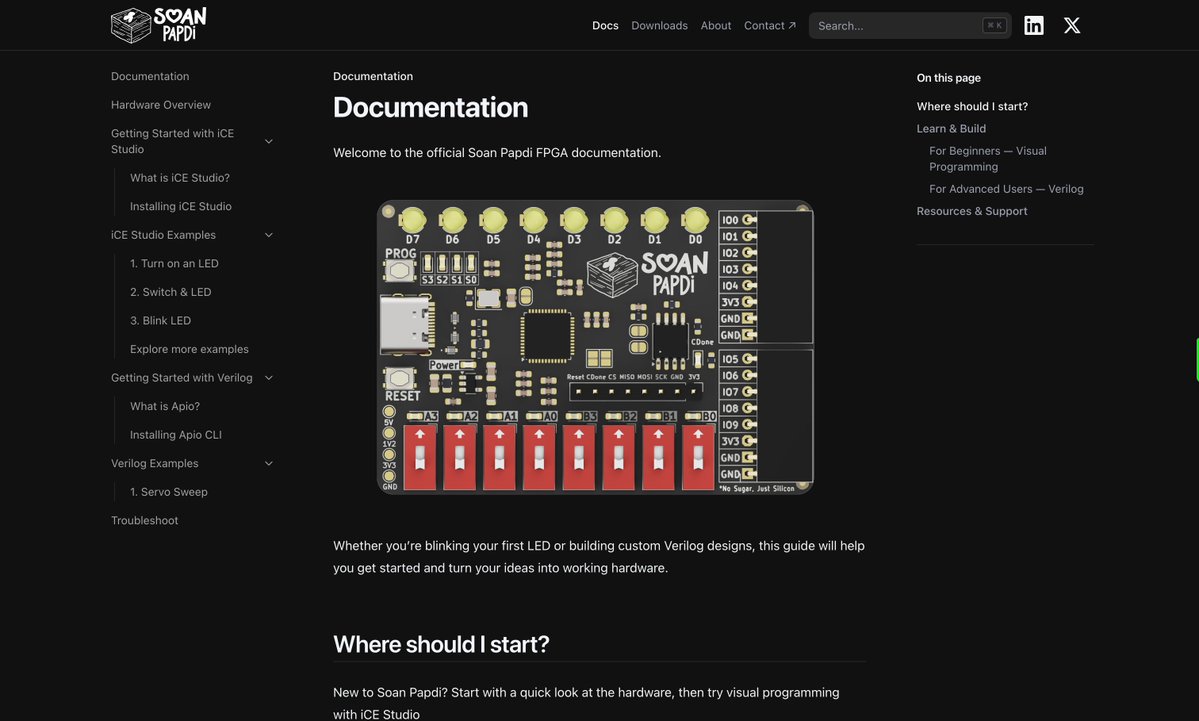1199x721 pixels.
Task: Open Explore more examples link
Action: pos(189,349)
